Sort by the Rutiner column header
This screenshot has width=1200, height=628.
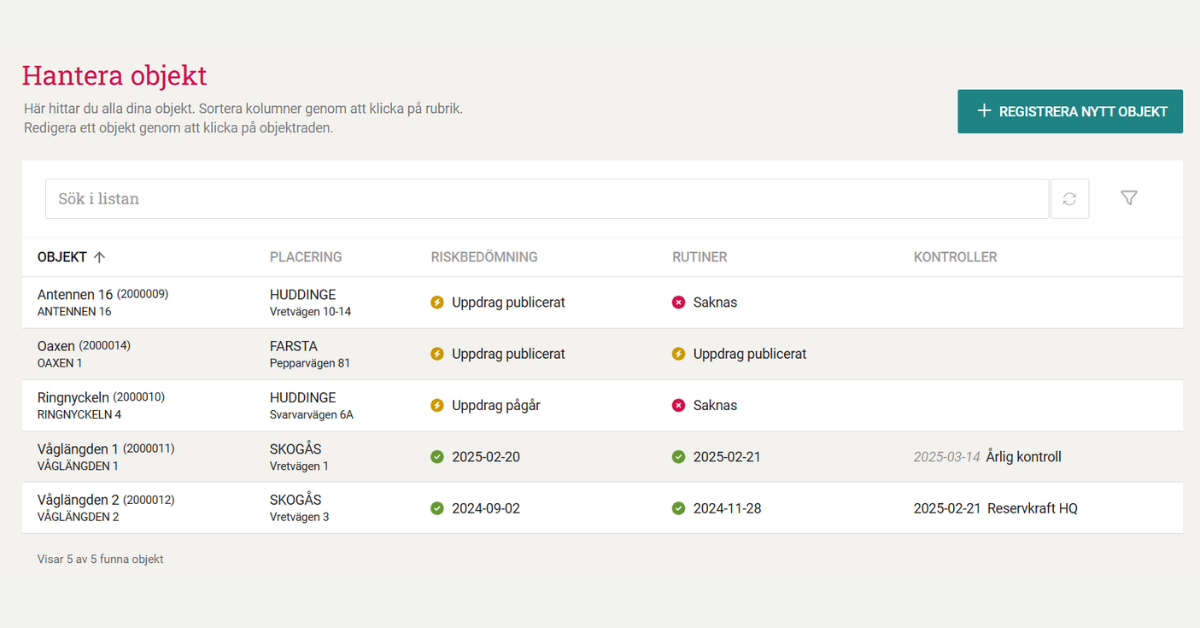699,257
